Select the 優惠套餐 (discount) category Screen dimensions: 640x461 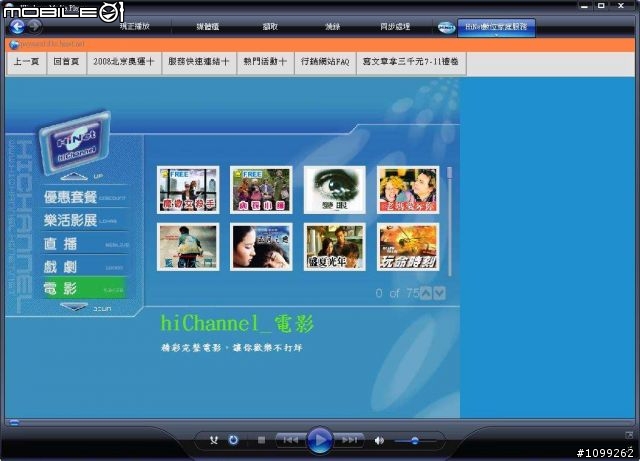84,198
